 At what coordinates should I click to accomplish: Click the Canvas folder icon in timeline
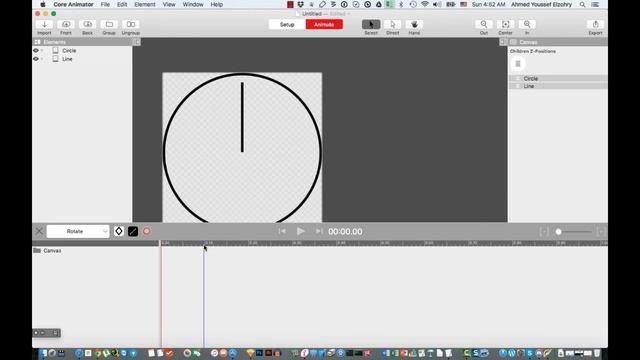37,250
